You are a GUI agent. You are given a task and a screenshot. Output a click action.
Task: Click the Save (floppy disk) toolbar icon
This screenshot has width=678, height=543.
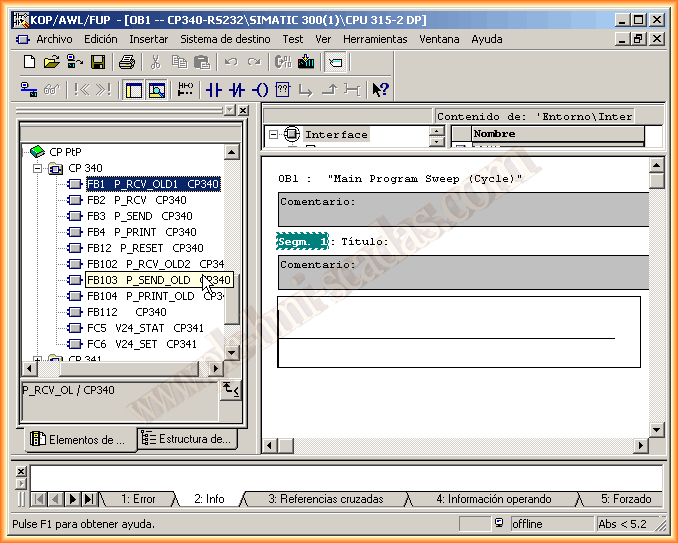98,62
